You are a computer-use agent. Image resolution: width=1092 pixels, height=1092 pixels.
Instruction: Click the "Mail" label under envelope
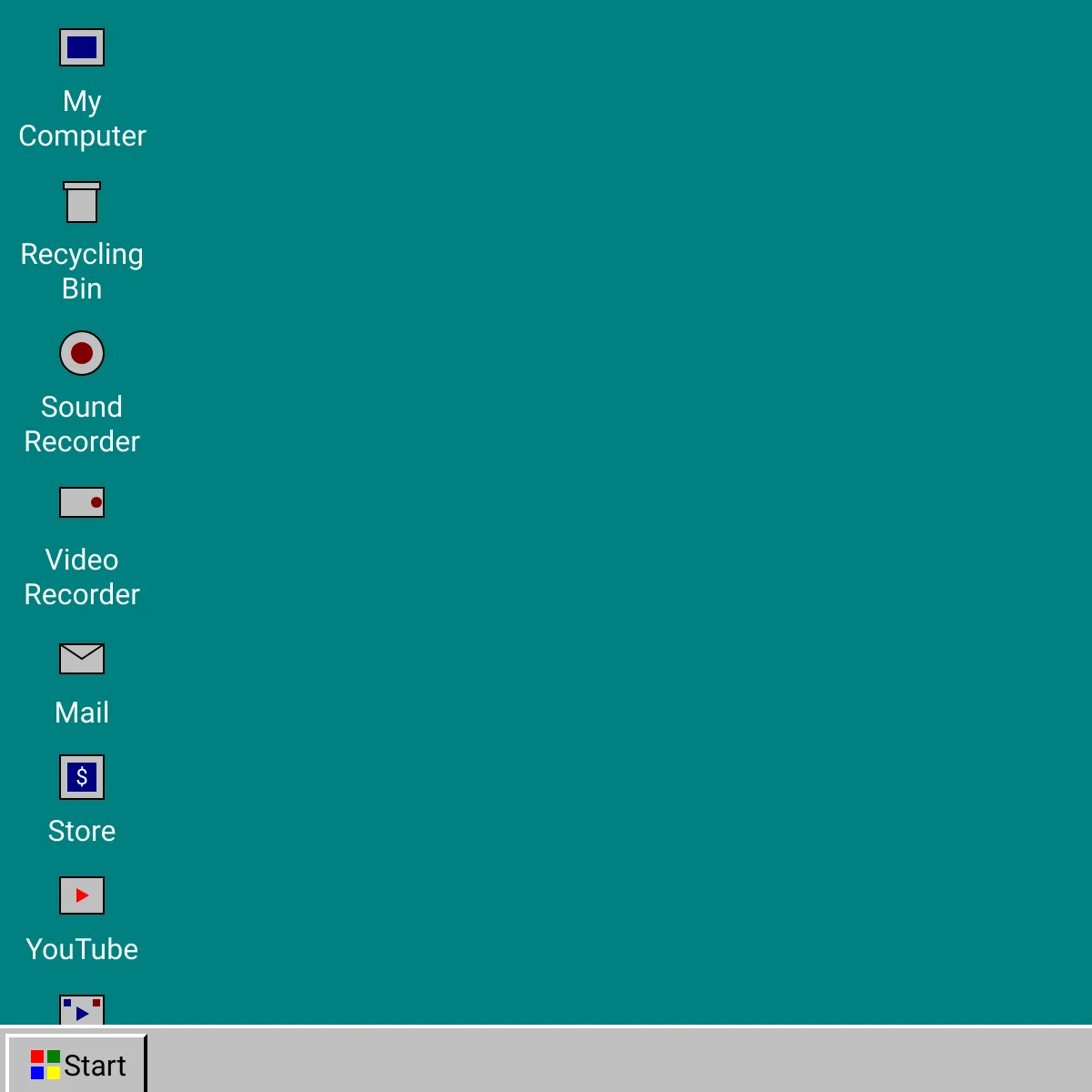coord(82,713)
